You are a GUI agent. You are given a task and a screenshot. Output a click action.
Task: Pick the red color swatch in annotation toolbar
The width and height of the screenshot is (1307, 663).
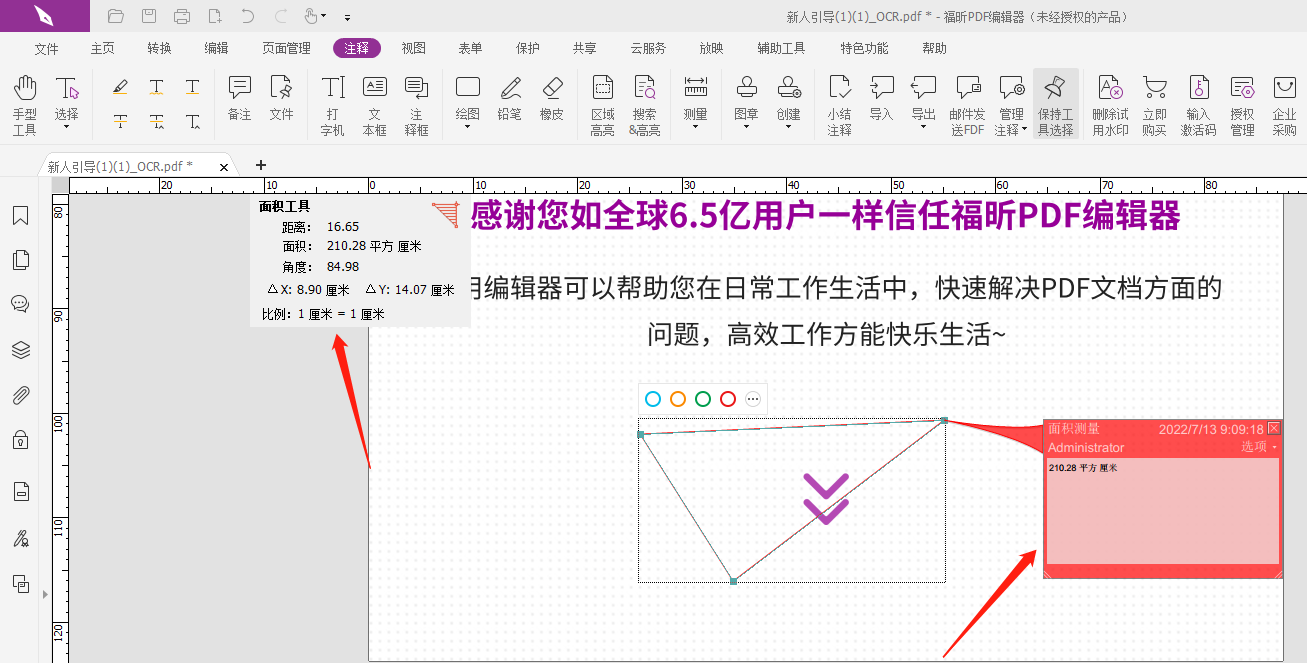coord(727,398)
